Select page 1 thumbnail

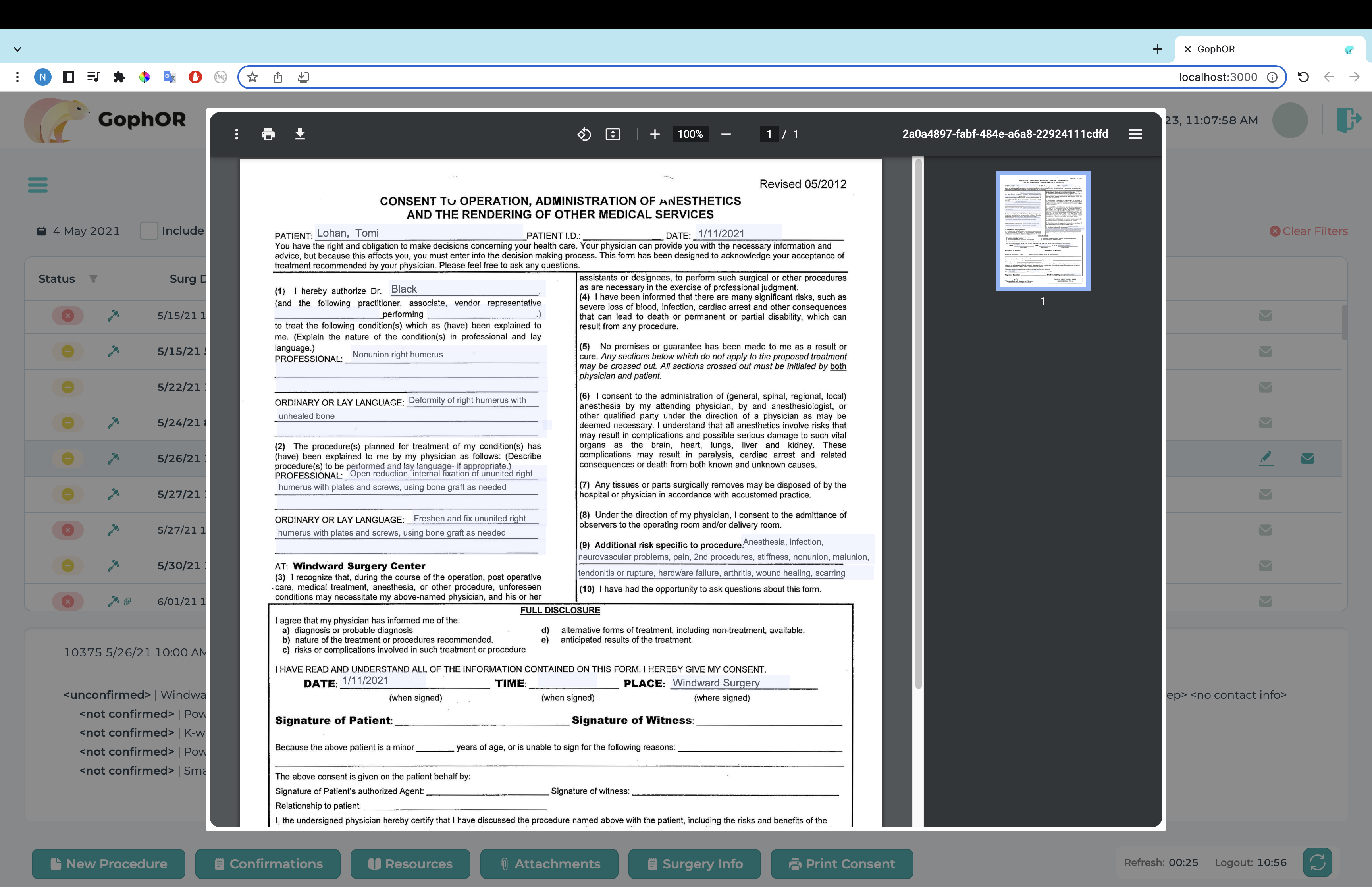click(1042, 231)
